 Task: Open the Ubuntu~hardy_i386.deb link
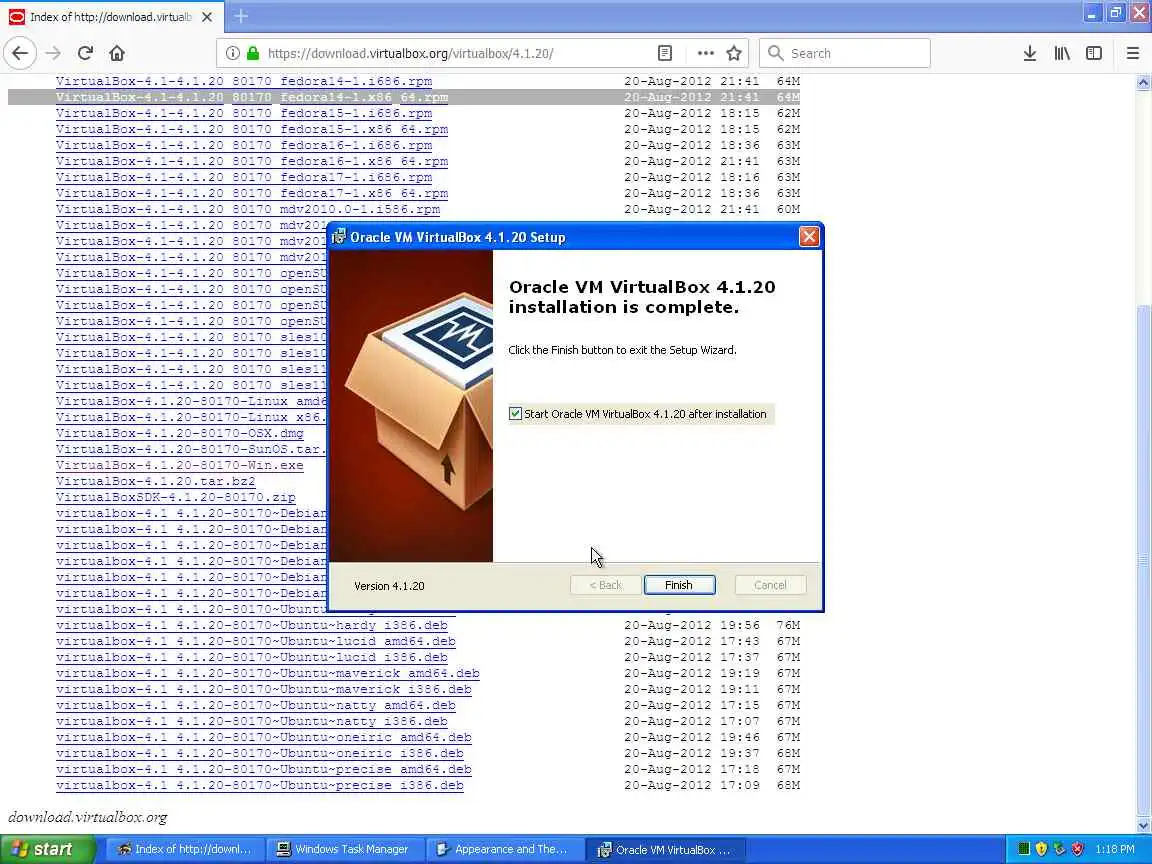(x=252, y=625)
